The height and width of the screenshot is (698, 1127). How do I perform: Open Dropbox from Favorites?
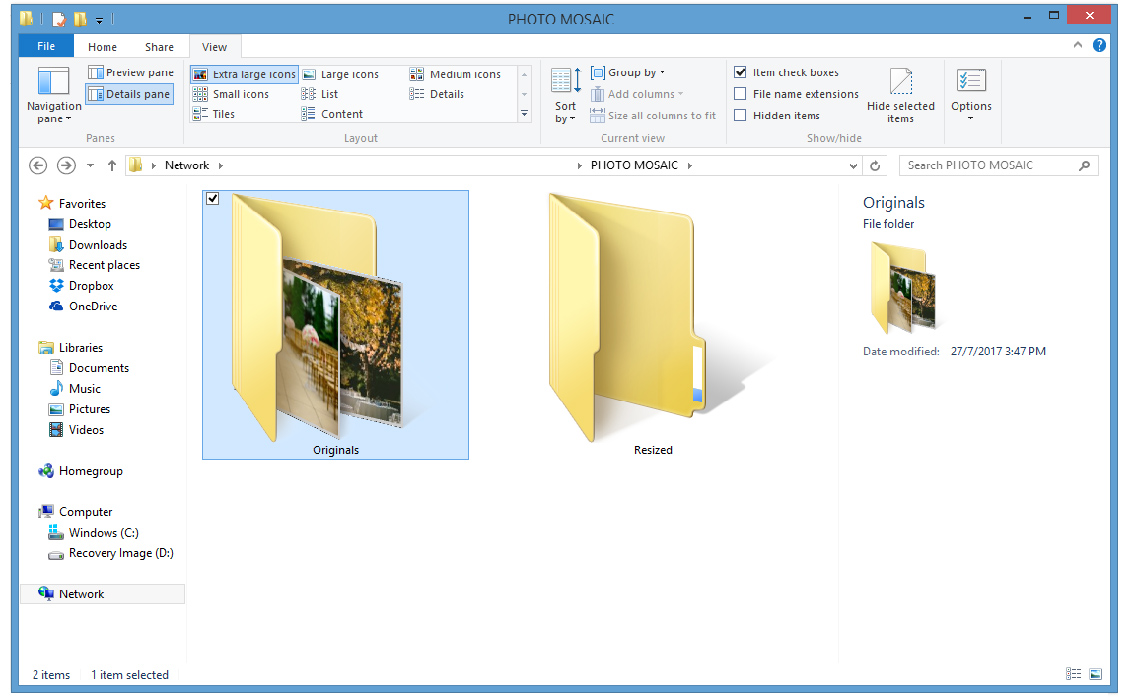point(91,286)
